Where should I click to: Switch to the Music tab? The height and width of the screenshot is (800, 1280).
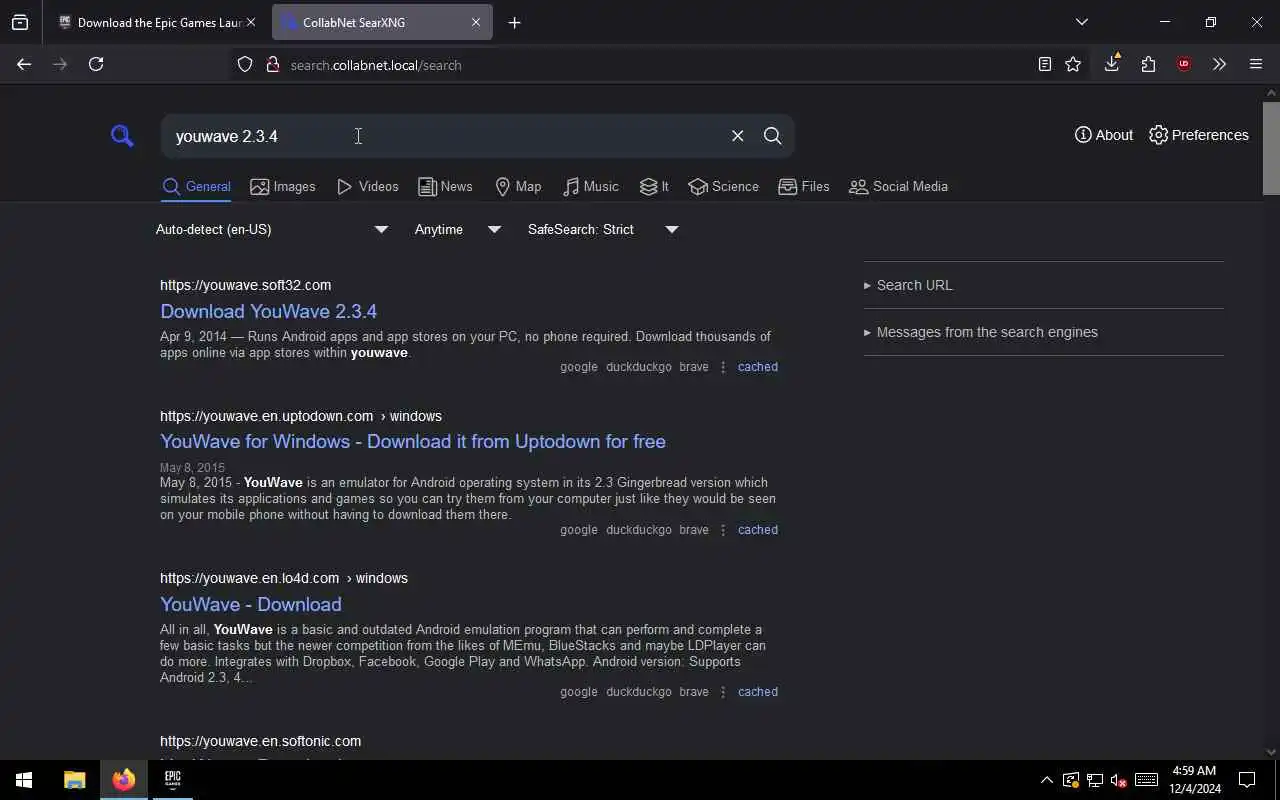[590, 187]
